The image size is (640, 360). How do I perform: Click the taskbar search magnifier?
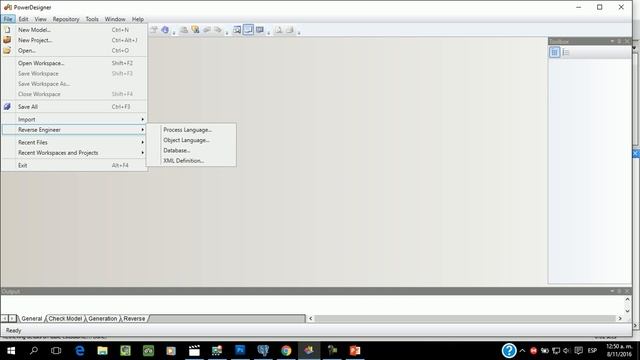(34, 351)
